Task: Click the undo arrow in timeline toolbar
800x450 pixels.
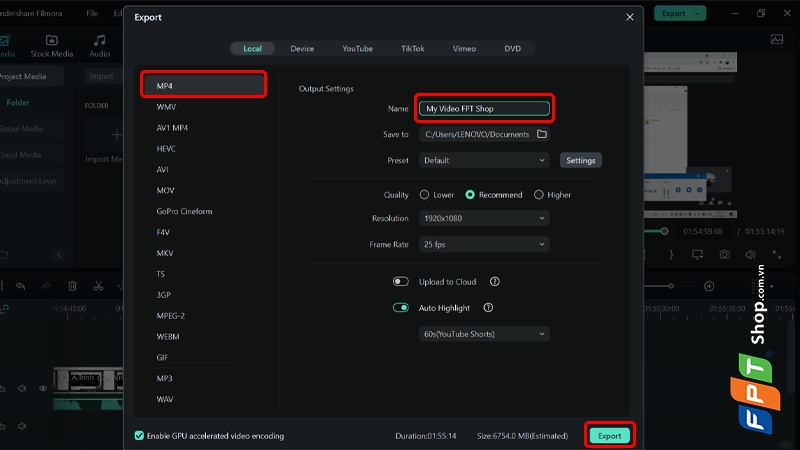Action: (x=20, y=286)
